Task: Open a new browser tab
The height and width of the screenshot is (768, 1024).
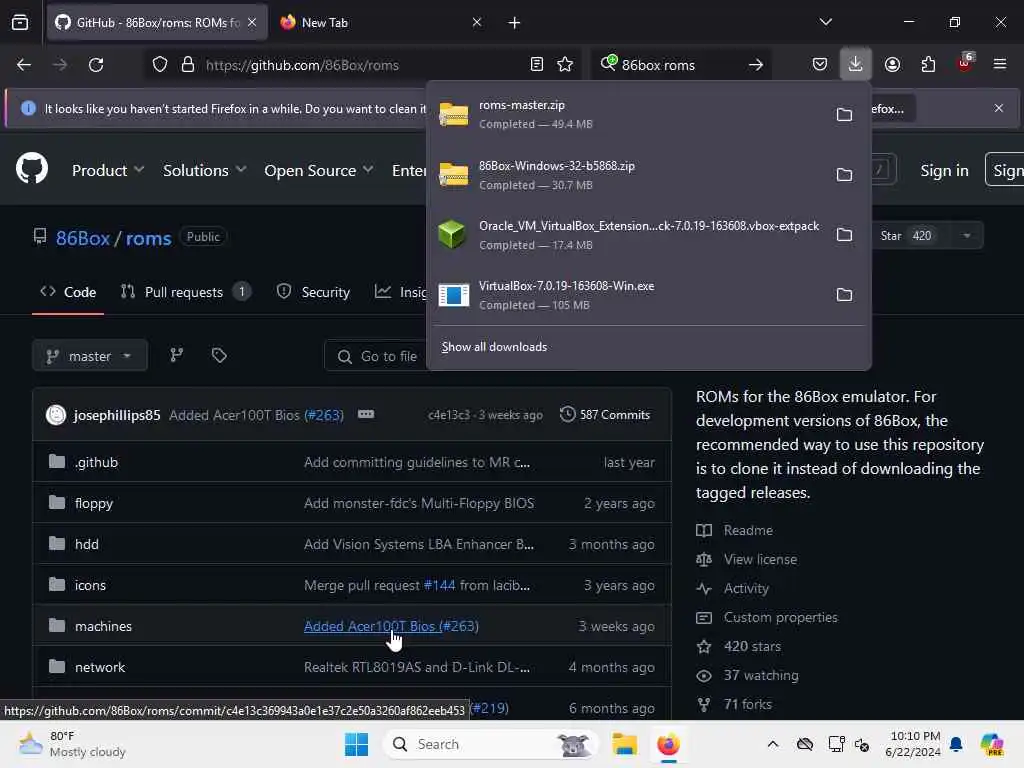Action: tap(515, 23)
